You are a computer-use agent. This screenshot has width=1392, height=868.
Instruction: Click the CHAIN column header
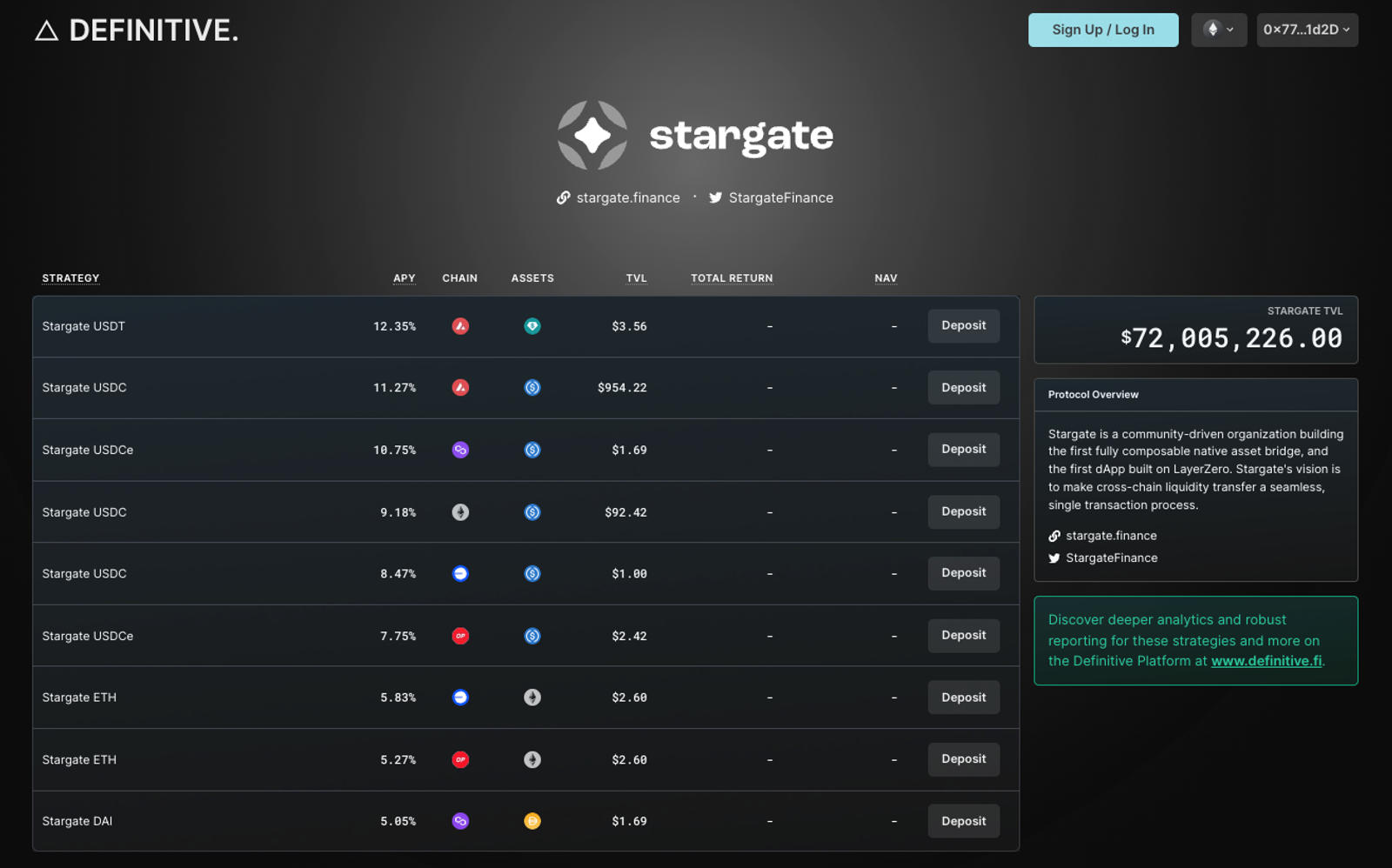coord(459,278)
